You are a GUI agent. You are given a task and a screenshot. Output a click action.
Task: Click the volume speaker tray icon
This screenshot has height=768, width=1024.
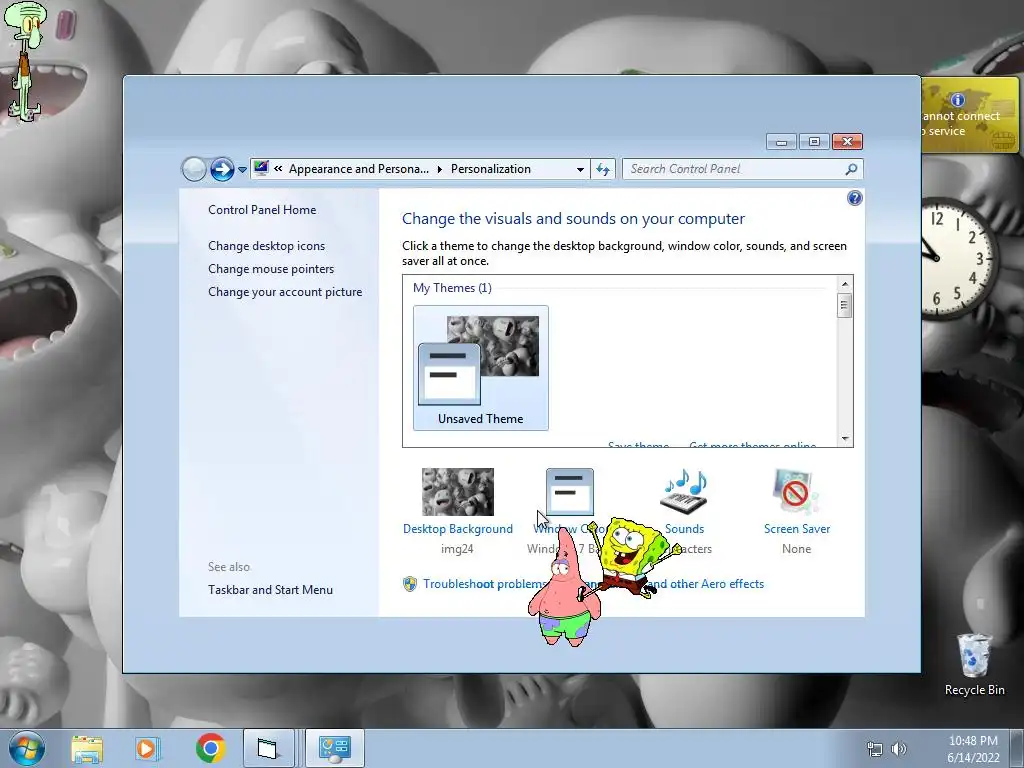coord(899,749)
